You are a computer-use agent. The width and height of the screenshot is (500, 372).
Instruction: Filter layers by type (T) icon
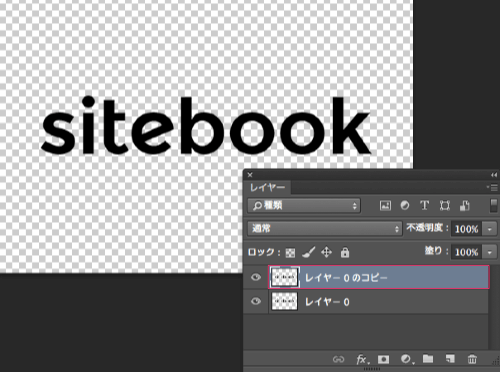click(x=424, y=205)
